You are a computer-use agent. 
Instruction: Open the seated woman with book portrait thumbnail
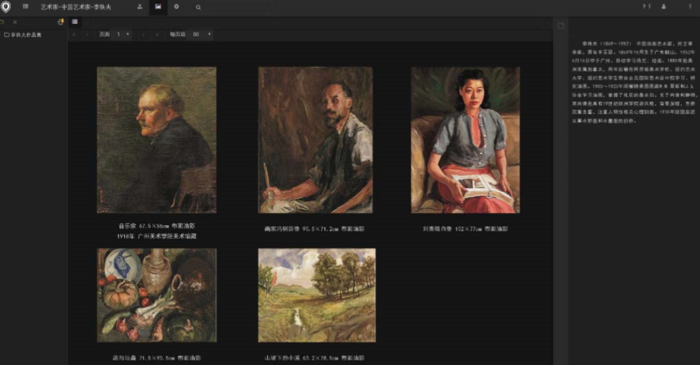point(465,140)
